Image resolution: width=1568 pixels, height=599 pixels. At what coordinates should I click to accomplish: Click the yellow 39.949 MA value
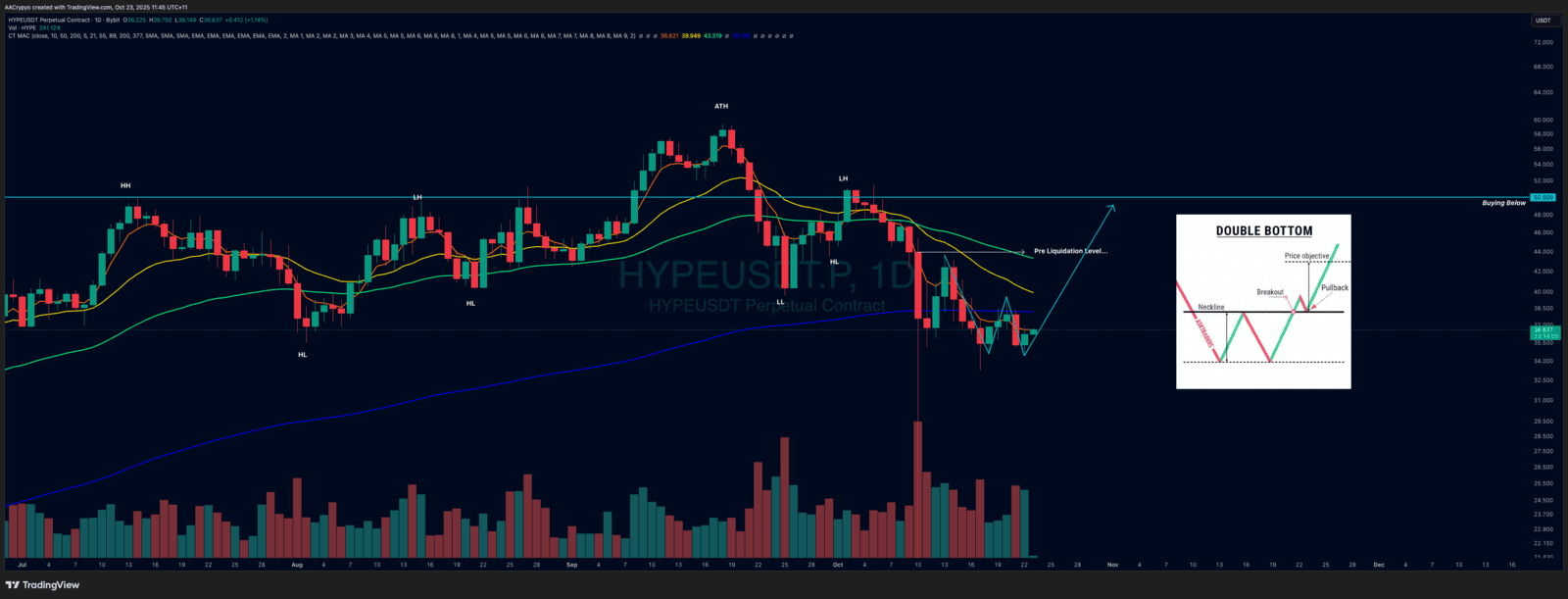pos(691,36)
